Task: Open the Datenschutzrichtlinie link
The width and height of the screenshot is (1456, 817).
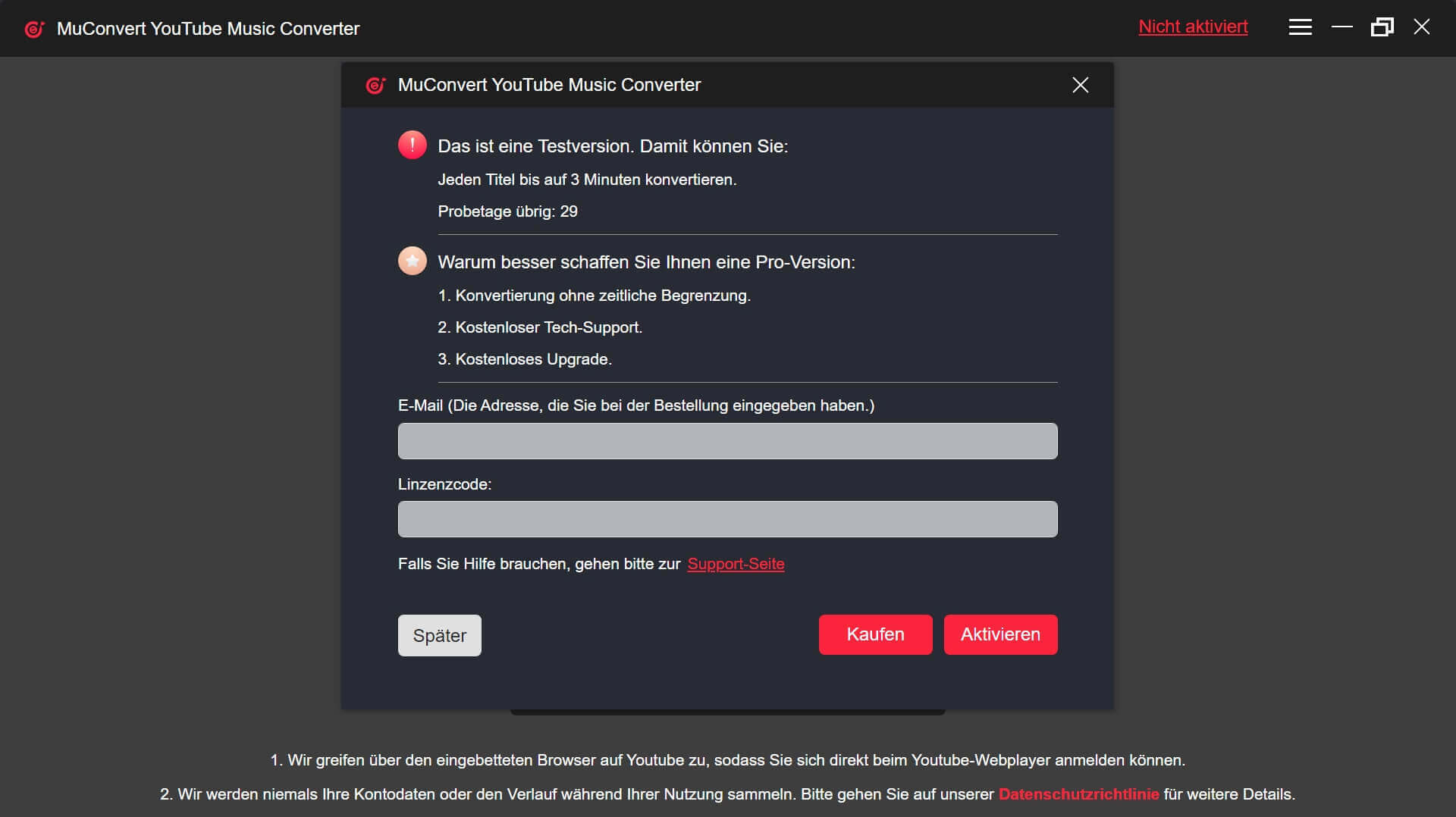Action: click(1078, 794)
